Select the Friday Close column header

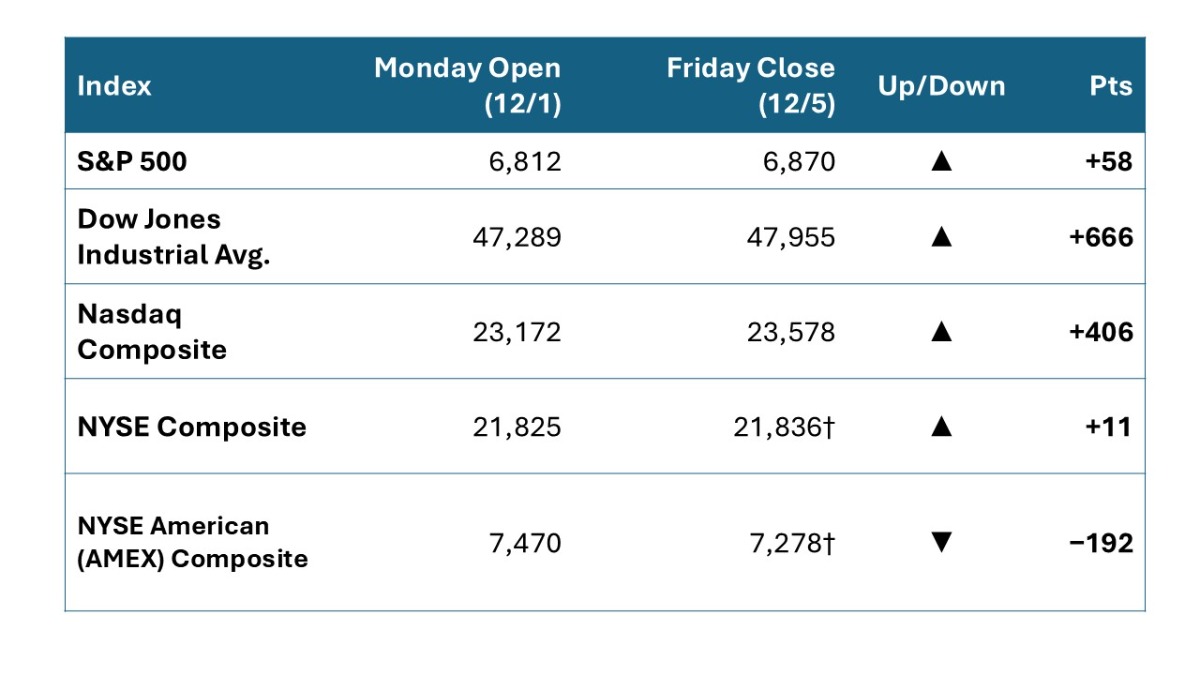(x=750, y=86)
